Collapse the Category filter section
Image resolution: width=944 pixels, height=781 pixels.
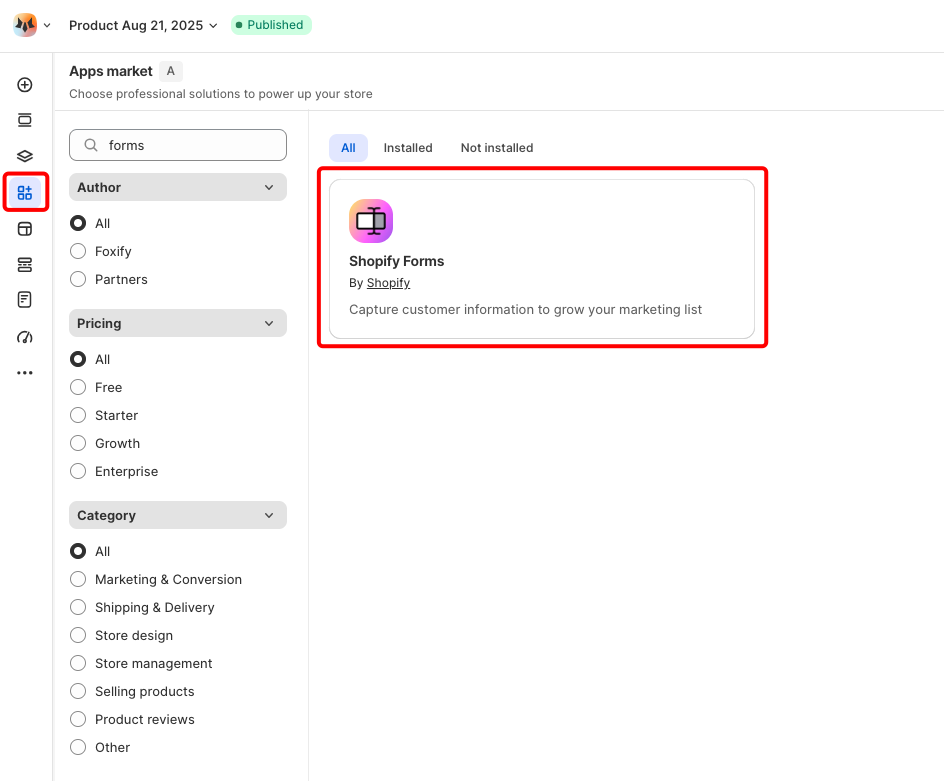(x=178, y=515)
